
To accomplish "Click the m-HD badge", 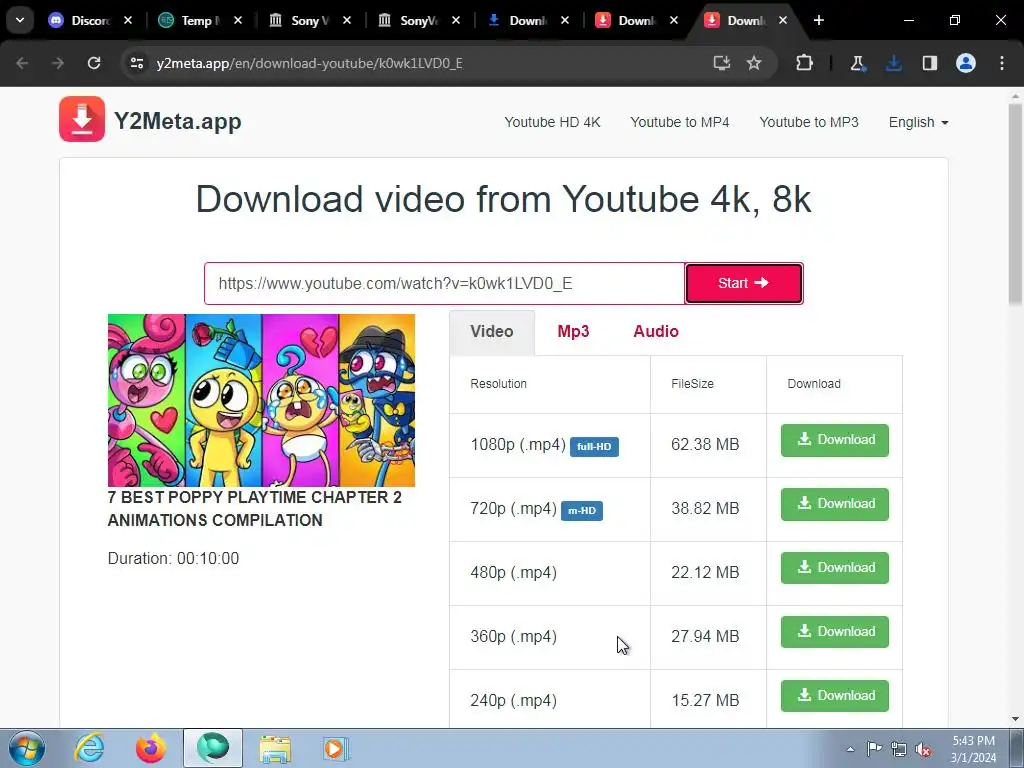I will tap(582, 511).
